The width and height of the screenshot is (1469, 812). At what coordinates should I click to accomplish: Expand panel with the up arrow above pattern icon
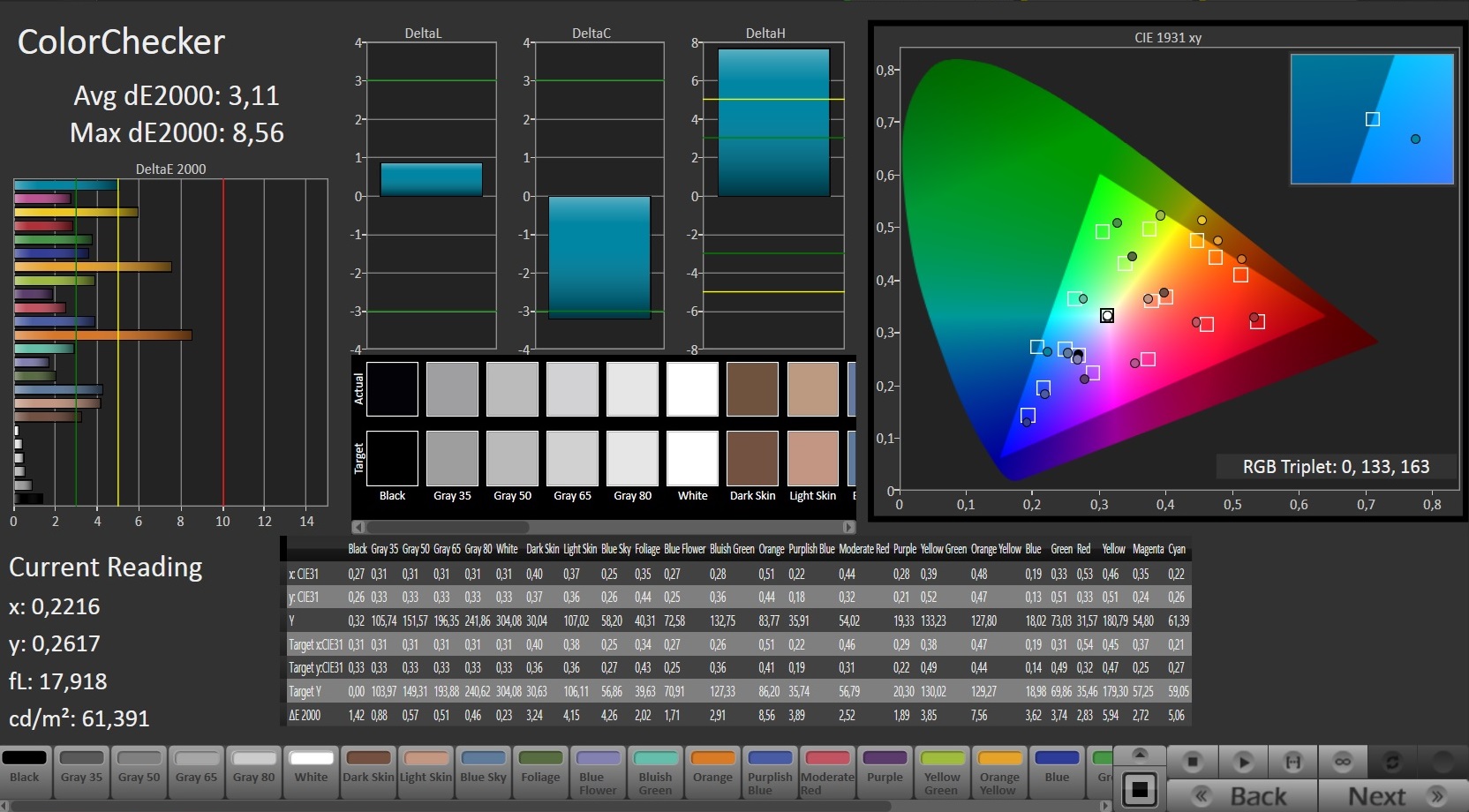coord(1140,755)
